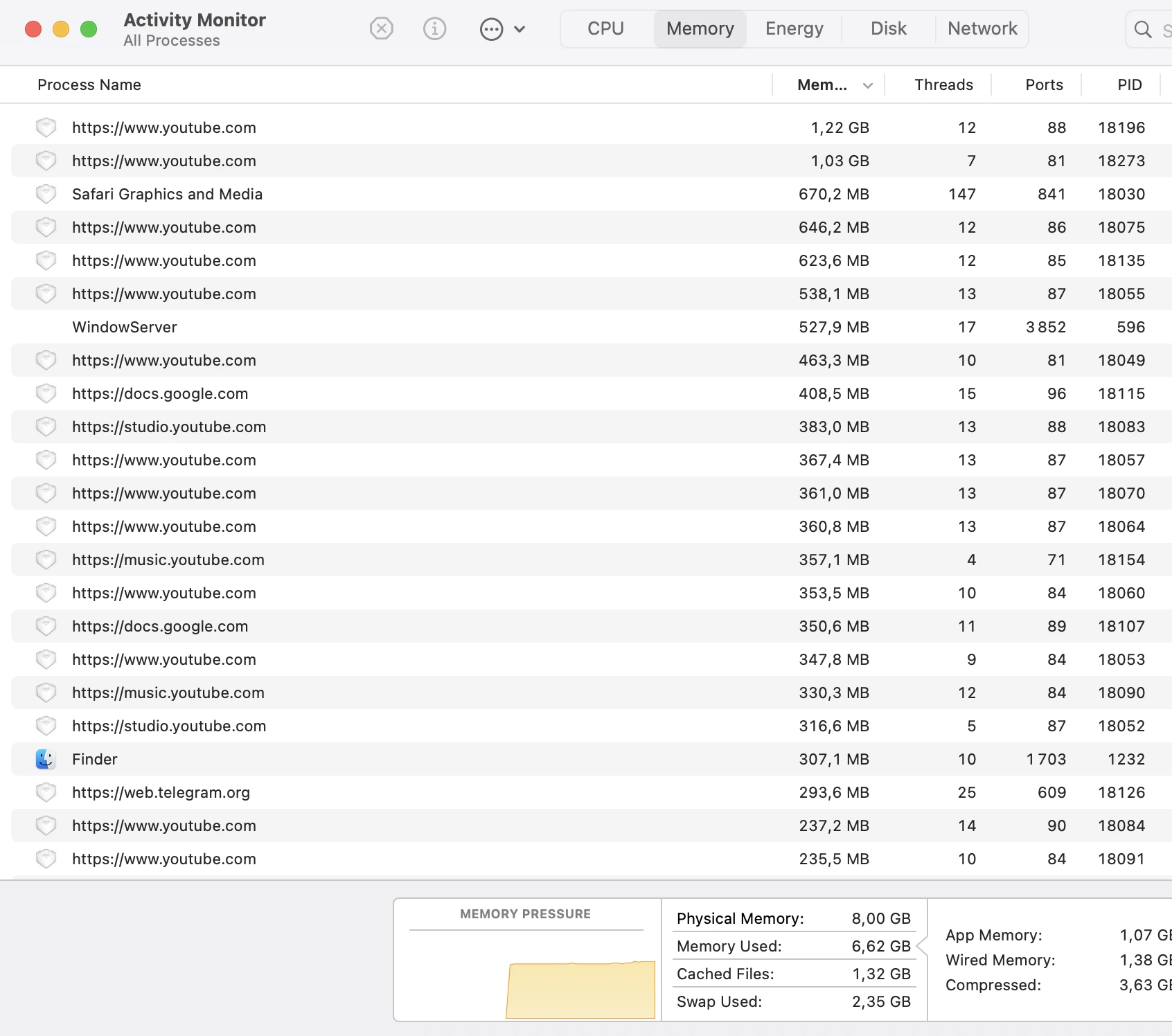The image size is (1172, 1036).
Task: Click shield icon for PID 18053 row
Action: [x=46, y=659]
